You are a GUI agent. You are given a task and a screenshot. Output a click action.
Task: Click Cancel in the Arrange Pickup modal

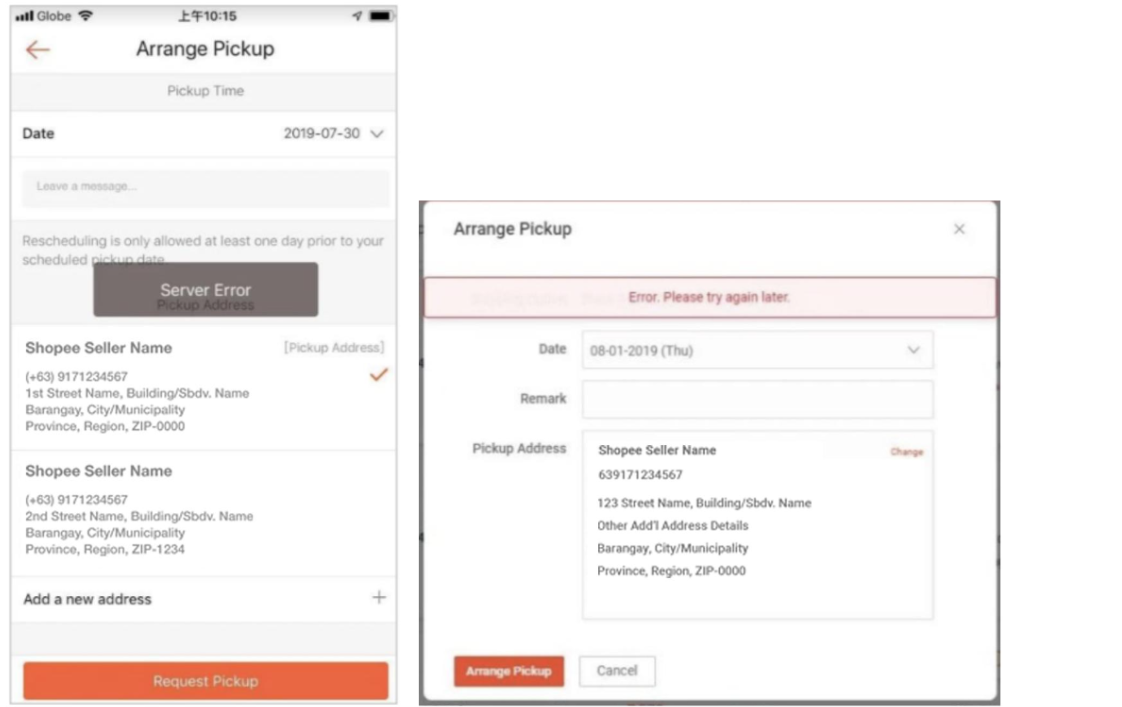tap(617, 671)
